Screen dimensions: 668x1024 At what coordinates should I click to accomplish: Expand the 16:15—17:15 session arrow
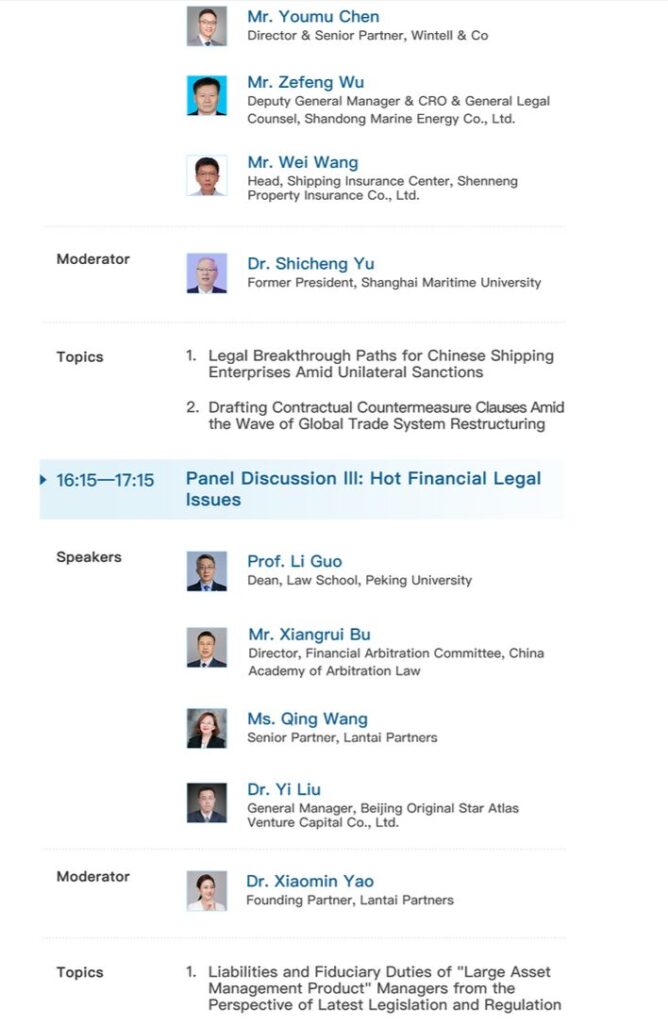pyautogui.click(x=43, y=480)
